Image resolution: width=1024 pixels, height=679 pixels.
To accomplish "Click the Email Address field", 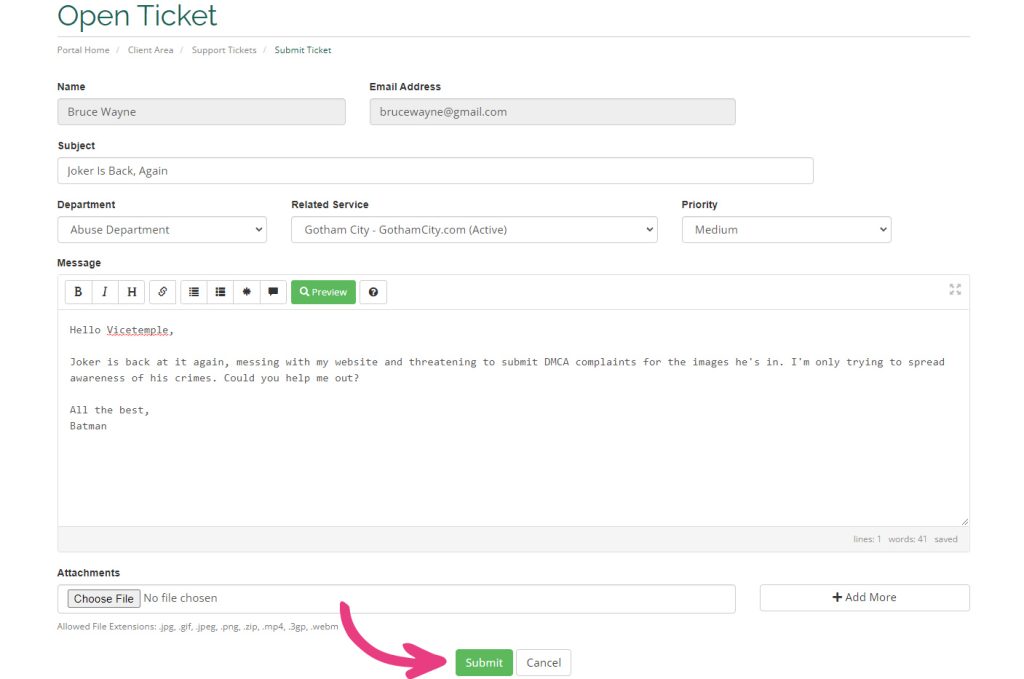I will 552,112.
